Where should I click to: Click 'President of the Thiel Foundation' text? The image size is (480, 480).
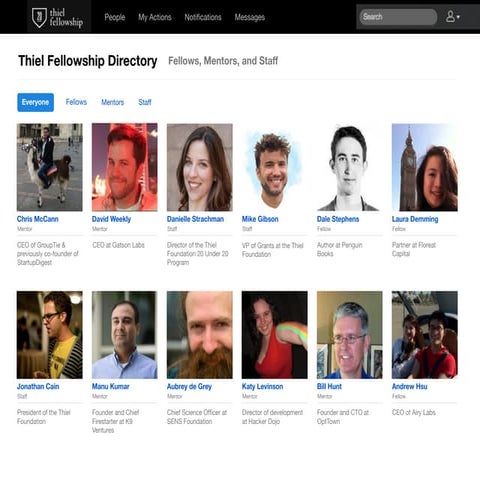pyautogui.click(x=44, y=417)
